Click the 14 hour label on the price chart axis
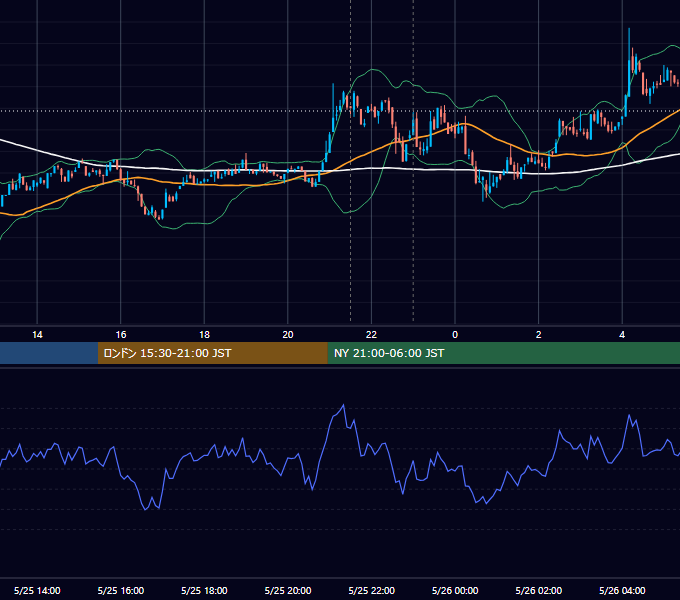This screenshot has height=600, width=680. click(37, 335)
